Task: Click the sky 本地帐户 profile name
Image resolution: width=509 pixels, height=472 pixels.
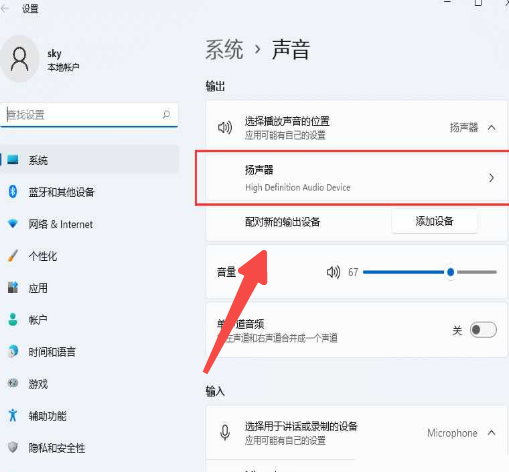Action: [x=63, y=60]
